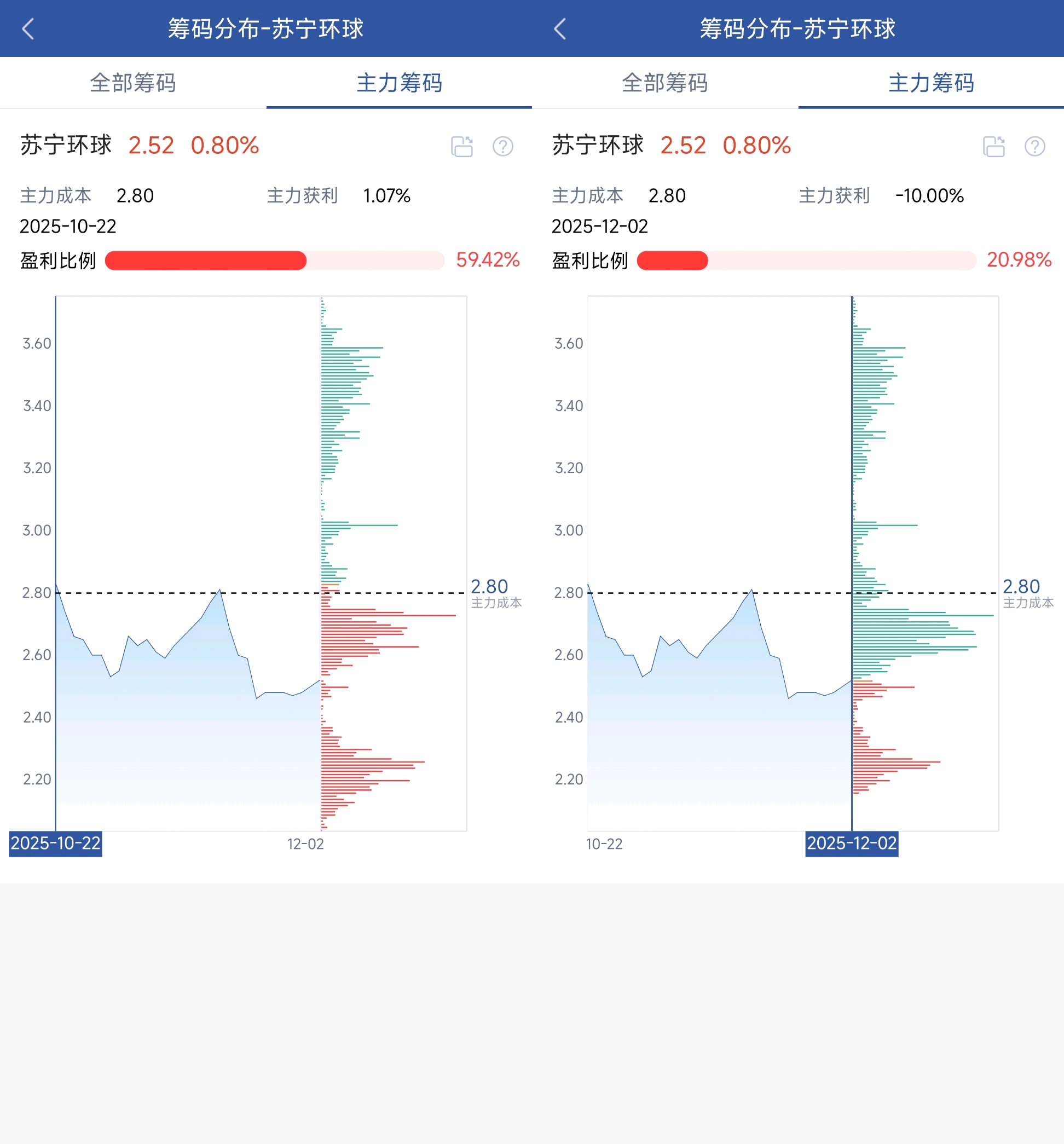This screenshot has height=1144, width=1064.
Task: Tap 苏宁环球 stock name in left panel
Action: coord(66,145)
